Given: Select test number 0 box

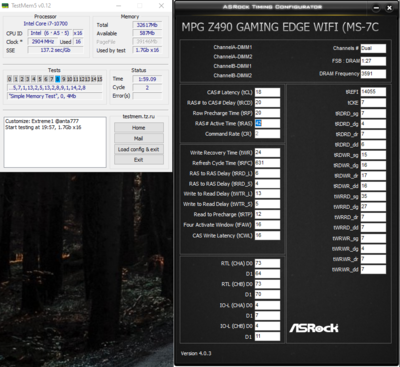Looking at the screenshot, I should 9,79.
